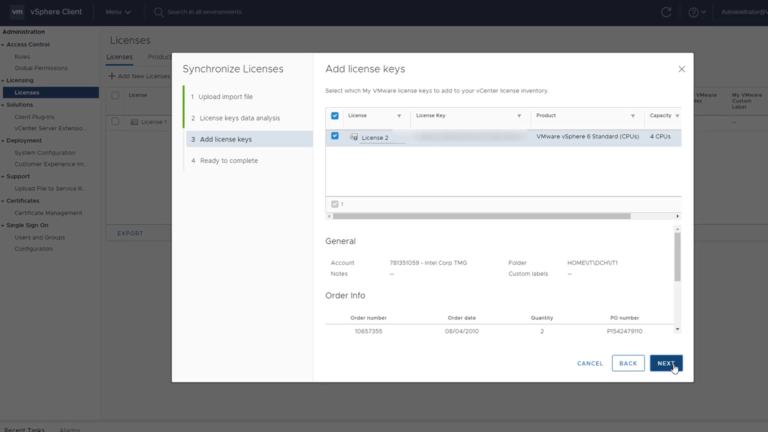
Task: Click details pane scroll down arrow
Action: (677, 329)
